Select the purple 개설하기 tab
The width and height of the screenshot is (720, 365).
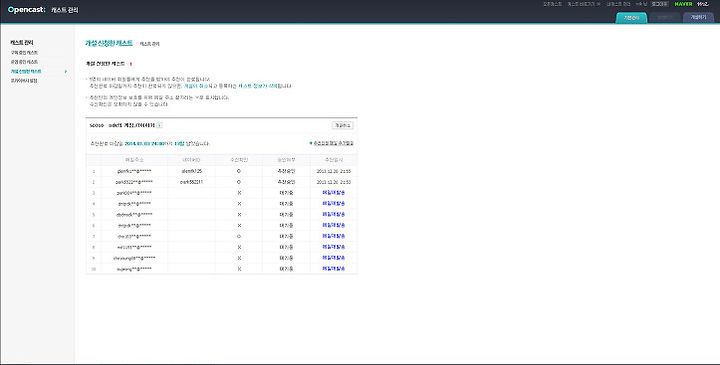tap(698, 17)
